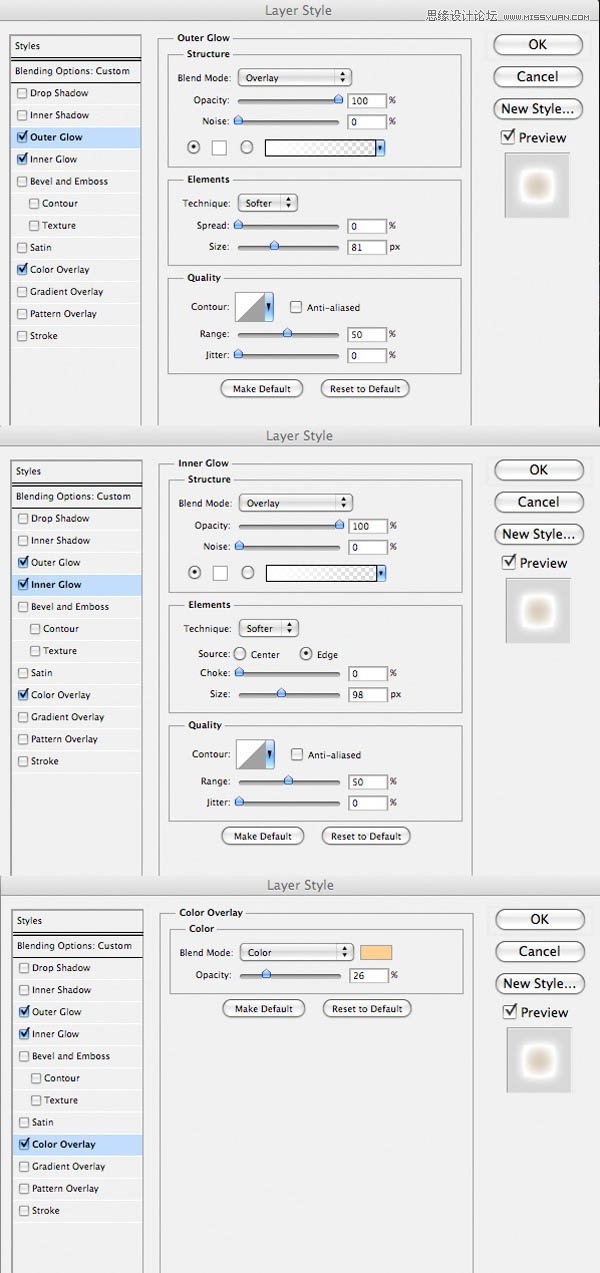Expand the contour dropdown arrow in Outer Glow Quality
The height and width of the screenshot is (1273, 600).
[269, 307]
